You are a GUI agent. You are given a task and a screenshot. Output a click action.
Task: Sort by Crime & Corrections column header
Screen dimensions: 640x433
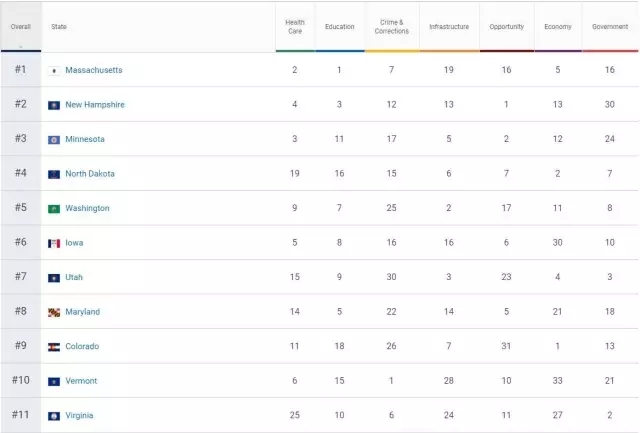[392, 27]
